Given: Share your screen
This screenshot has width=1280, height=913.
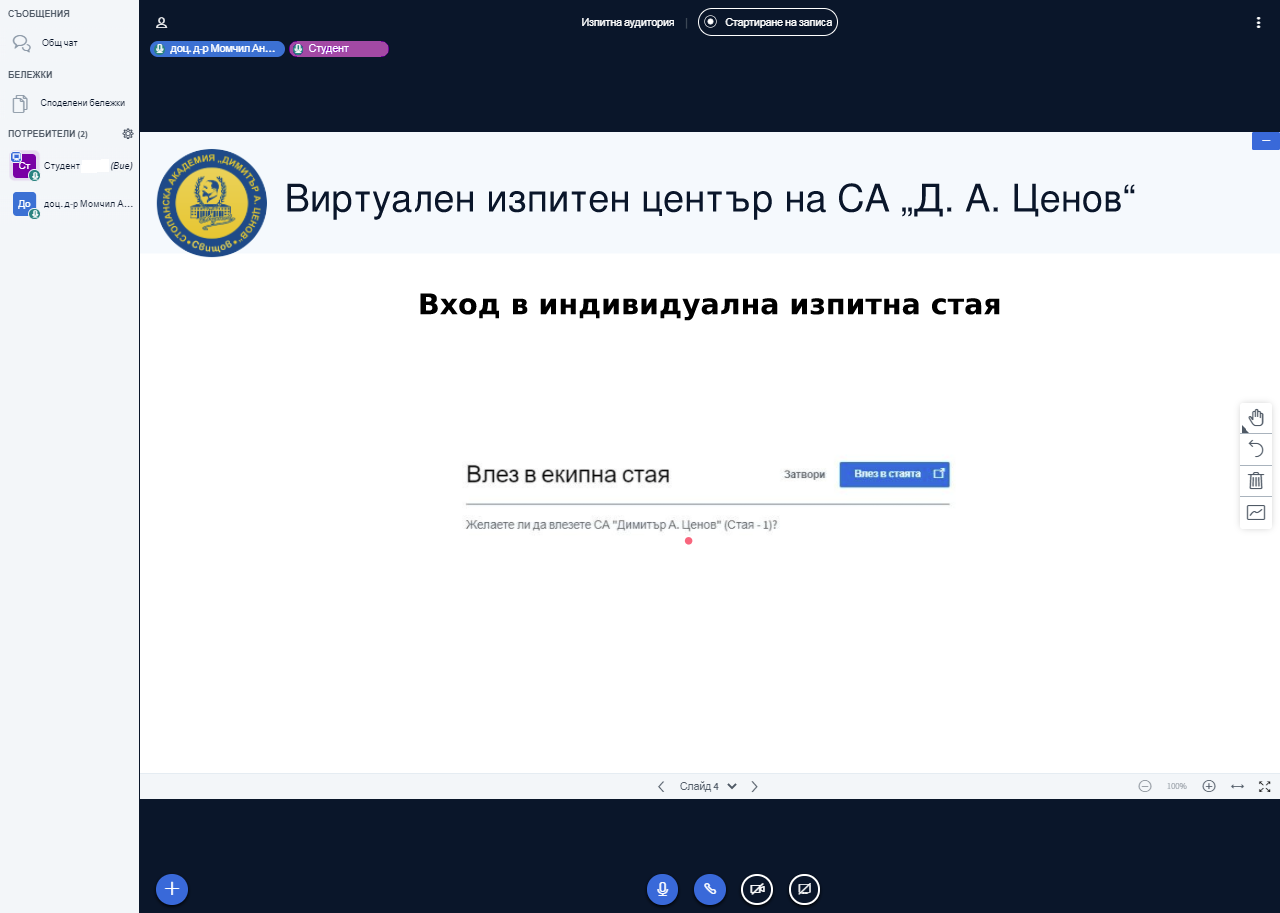Looking at the screenshot, I should coord(804,889).
